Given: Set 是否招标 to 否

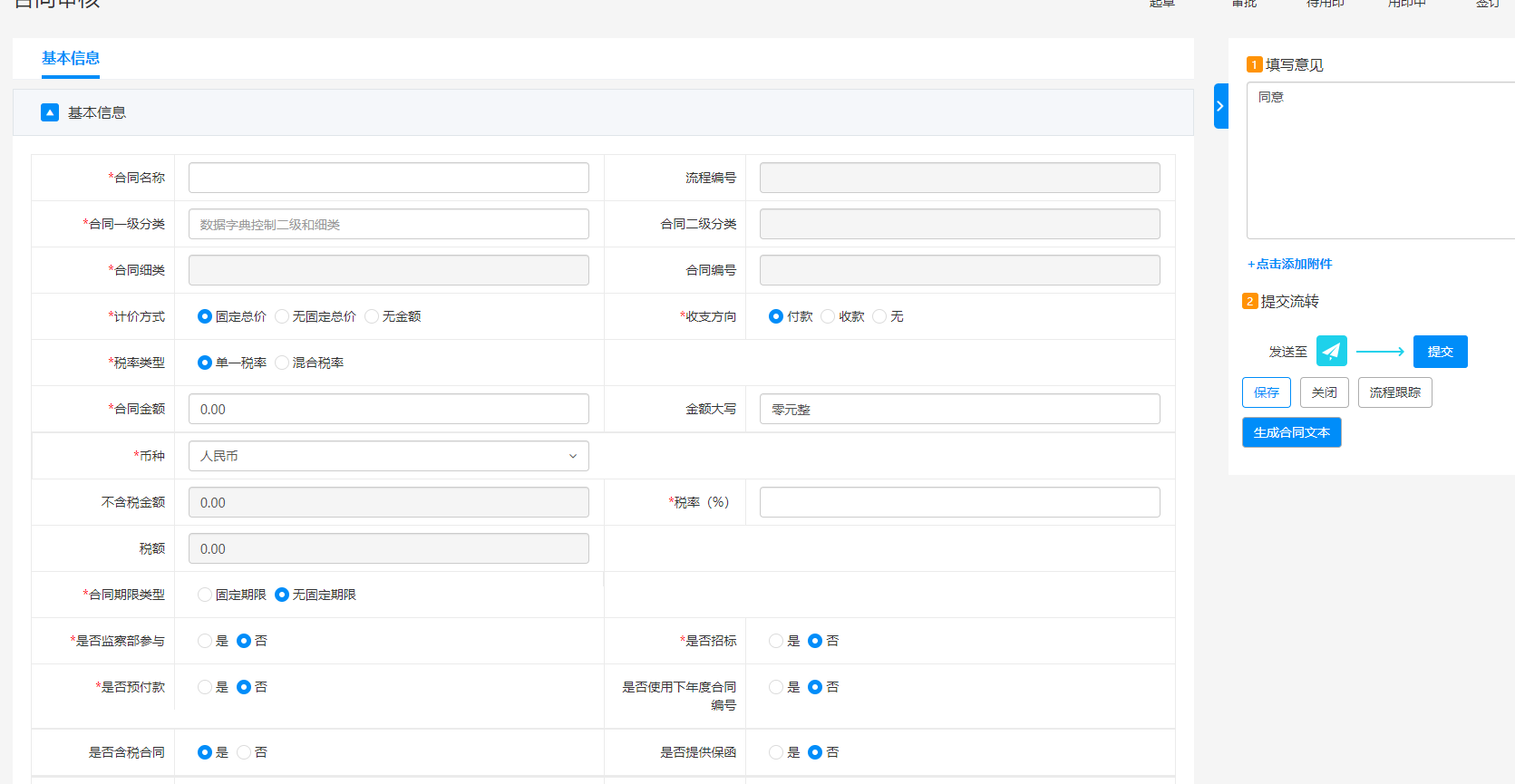Looking at the screenshot, I should [815, 641].
